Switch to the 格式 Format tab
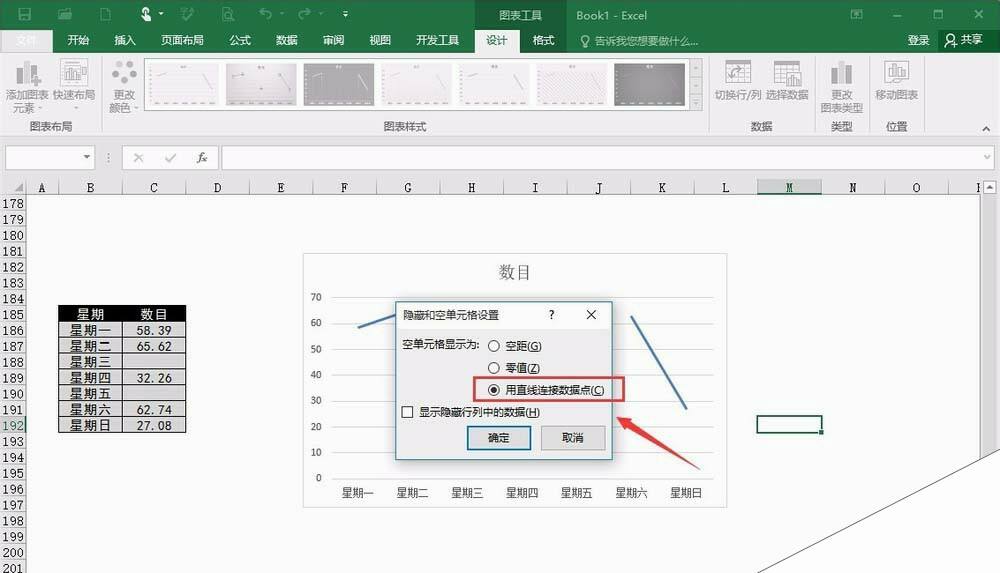Image resolution: width=1000 pixels, height=573 pixels. click(x=543, y=40)
